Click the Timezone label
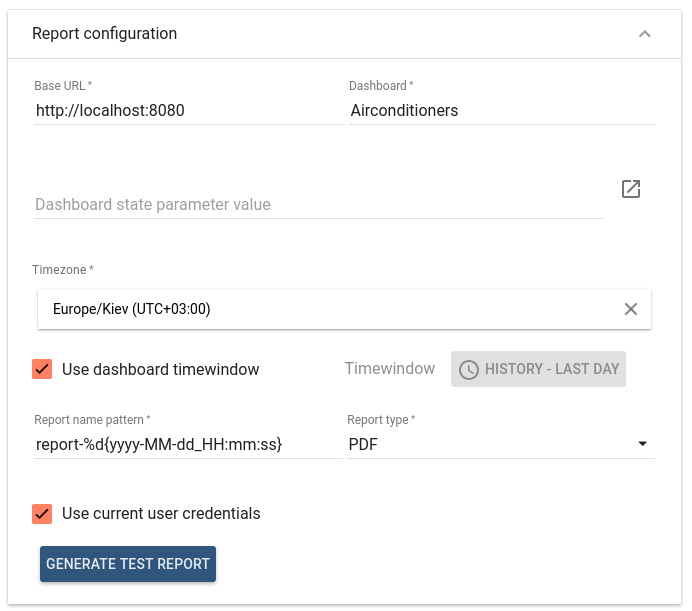Image resolution: width=692 pixels, height=611 pixels. point(63,270)
